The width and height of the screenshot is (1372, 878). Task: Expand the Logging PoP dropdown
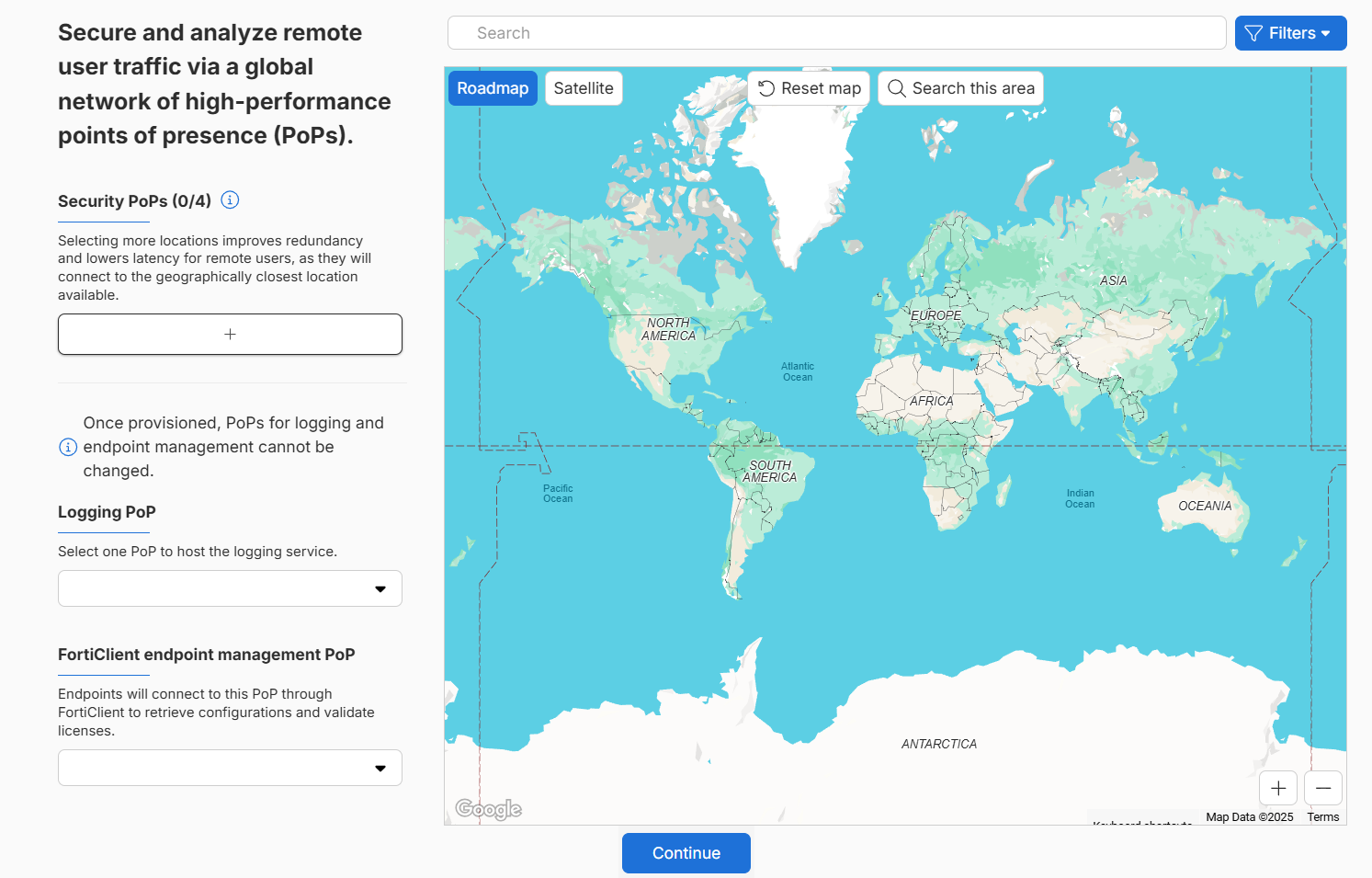click(230, 588)
